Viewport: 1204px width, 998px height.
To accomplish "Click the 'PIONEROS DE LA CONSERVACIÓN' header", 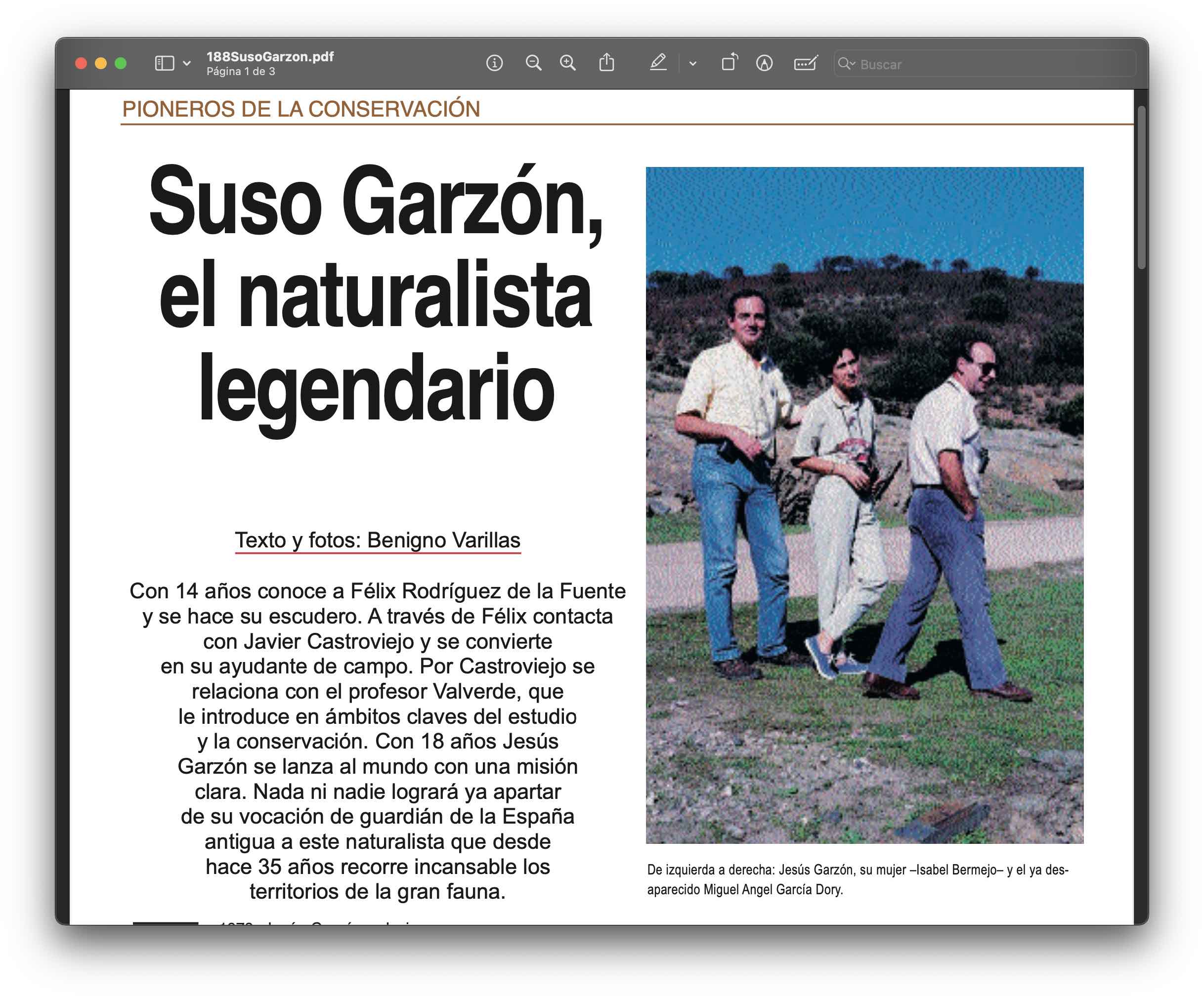I will 301,109.
